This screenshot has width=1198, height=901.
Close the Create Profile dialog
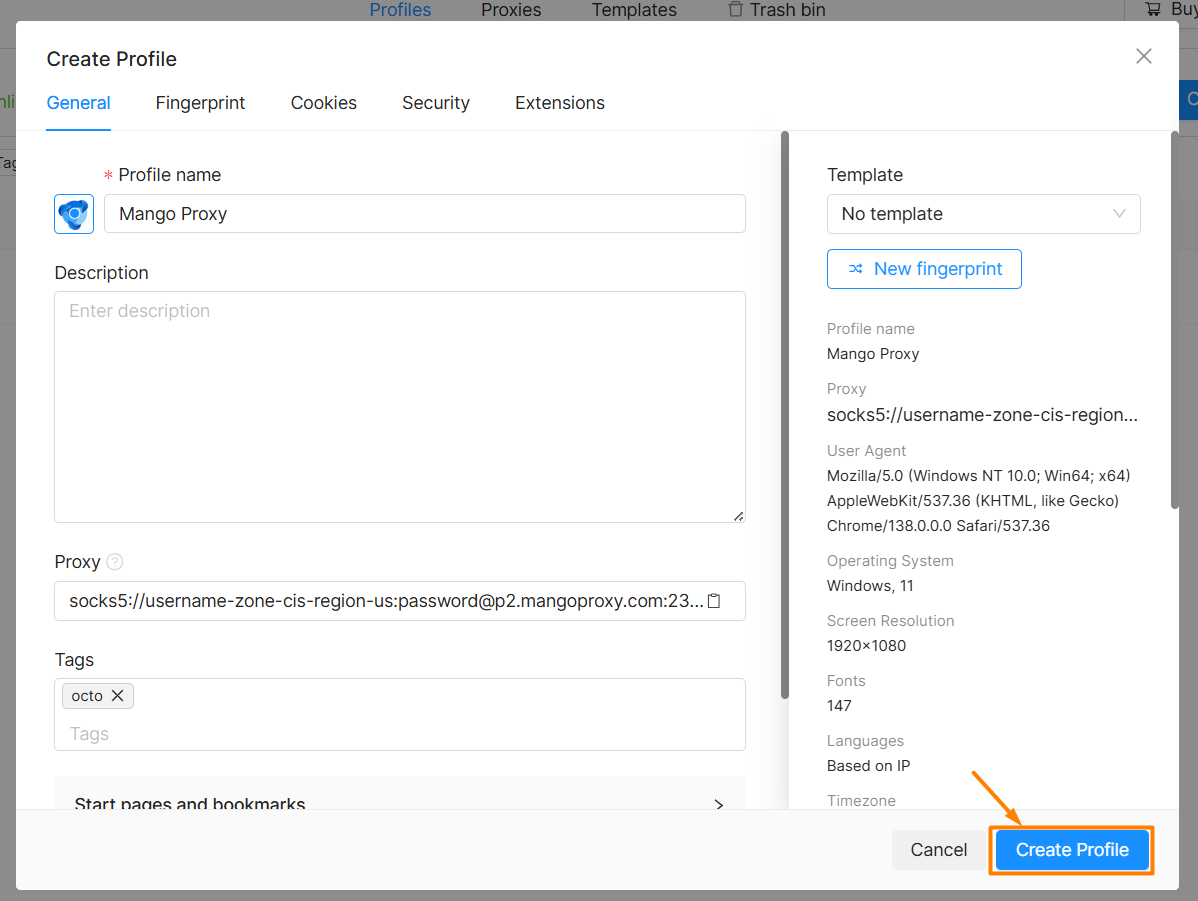[x=1144, y=57]
